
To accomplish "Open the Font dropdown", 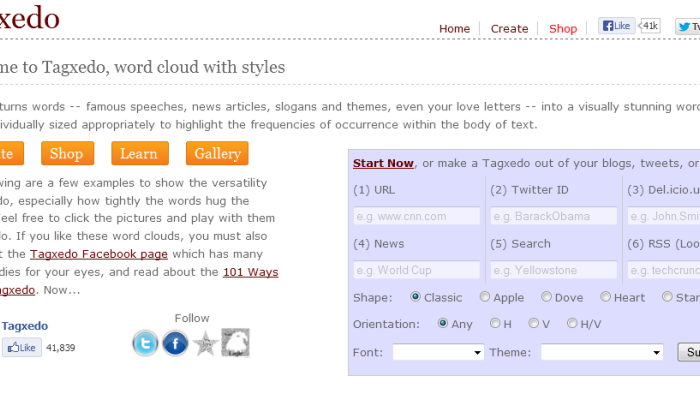I will pyautogui.click(x=438, y=352).
